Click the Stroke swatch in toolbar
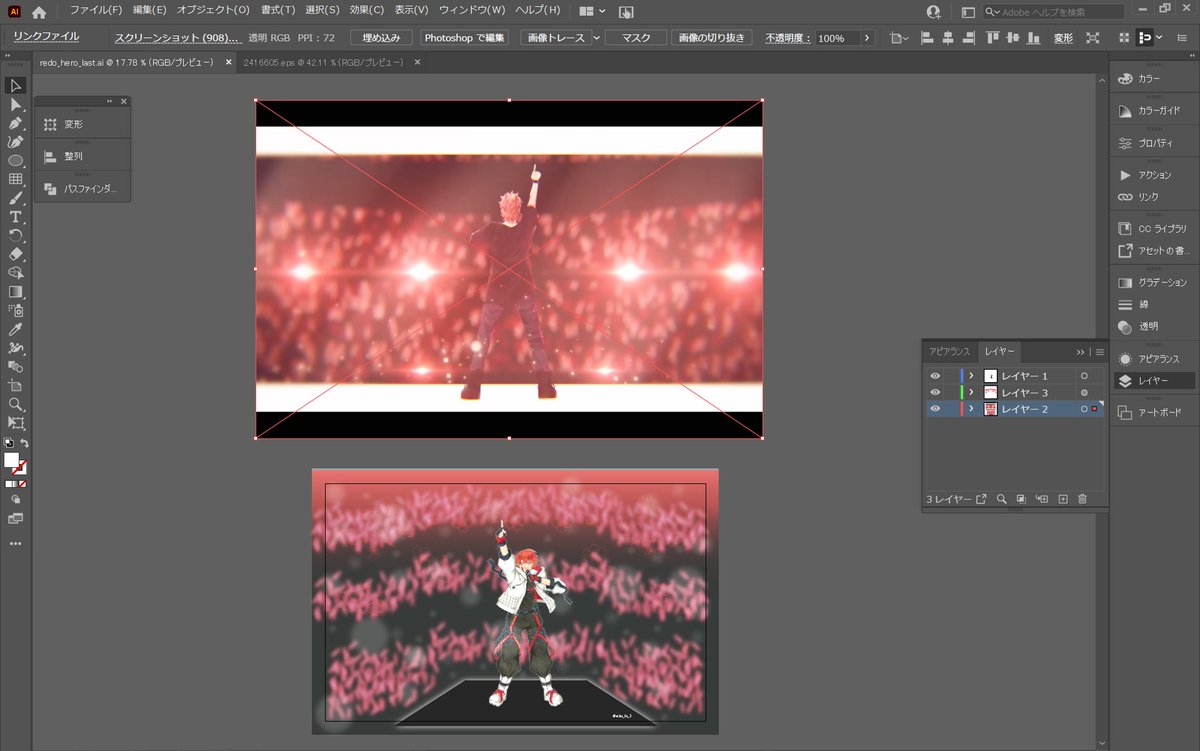The height and width of the screenshot is (751, 1200). pos(21,468)
